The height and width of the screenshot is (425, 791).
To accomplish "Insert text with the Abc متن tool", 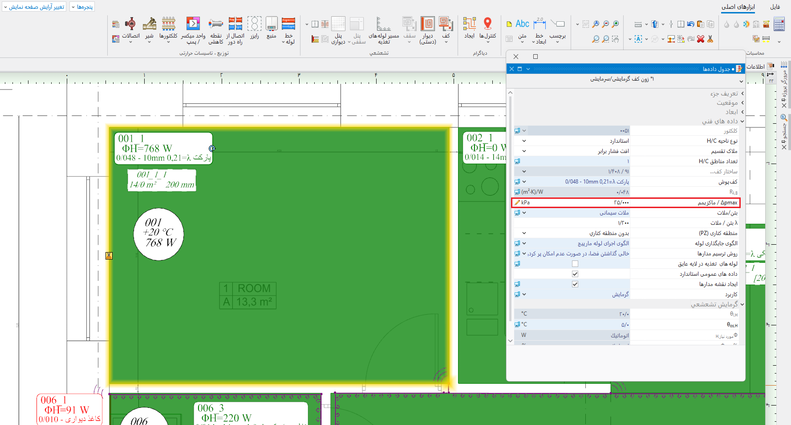I will 522,25.
